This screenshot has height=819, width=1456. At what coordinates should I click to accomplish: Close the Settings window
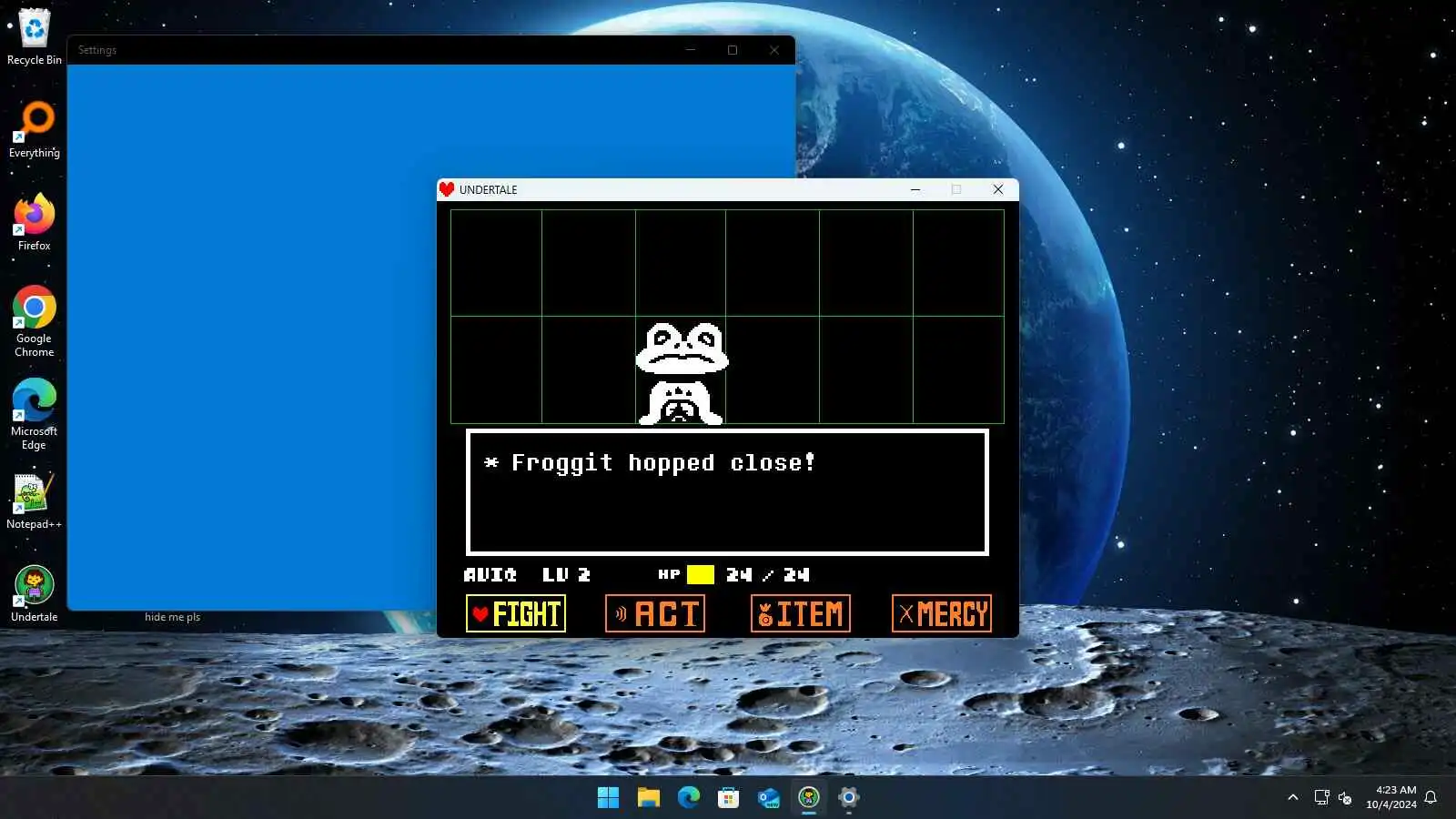(x=774, y=50)
